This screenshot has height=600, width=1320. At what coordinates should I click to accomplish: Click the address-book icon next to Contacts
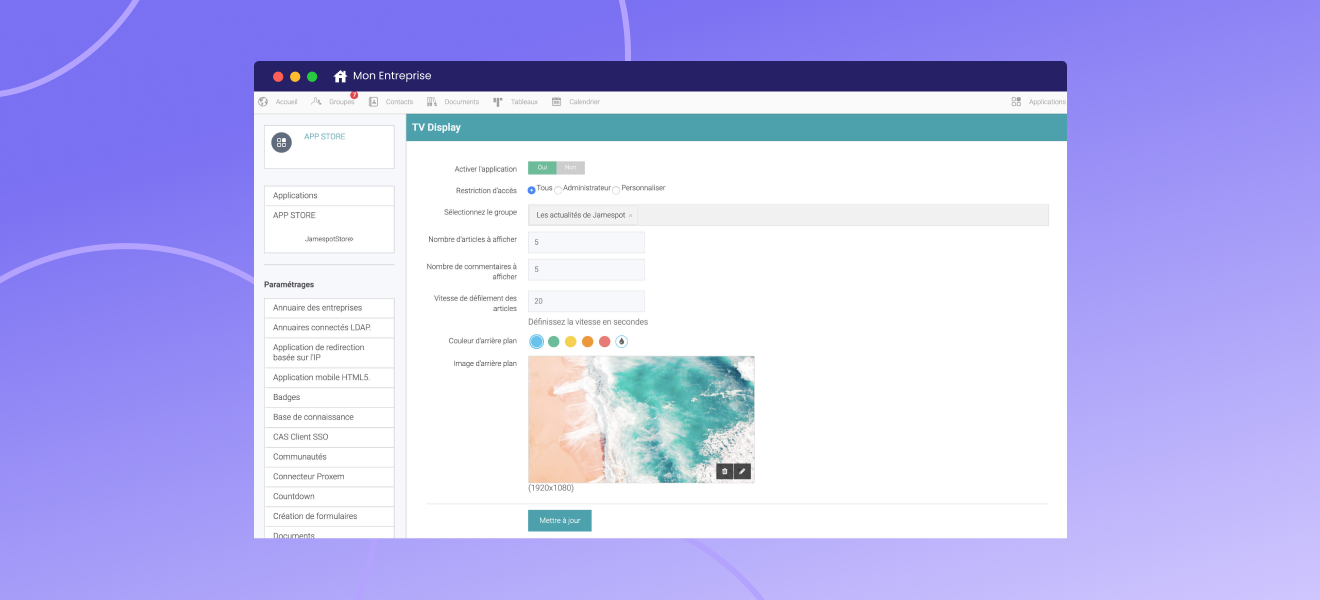click(374, 102)
